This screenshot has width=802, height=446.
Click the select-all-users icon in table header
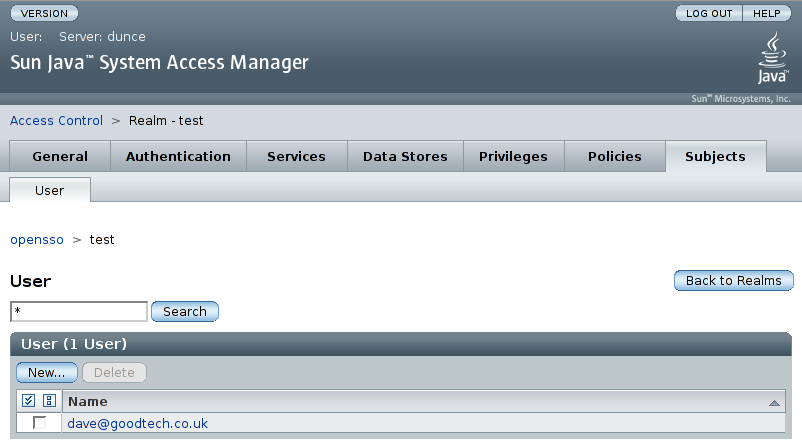(29, 400)
